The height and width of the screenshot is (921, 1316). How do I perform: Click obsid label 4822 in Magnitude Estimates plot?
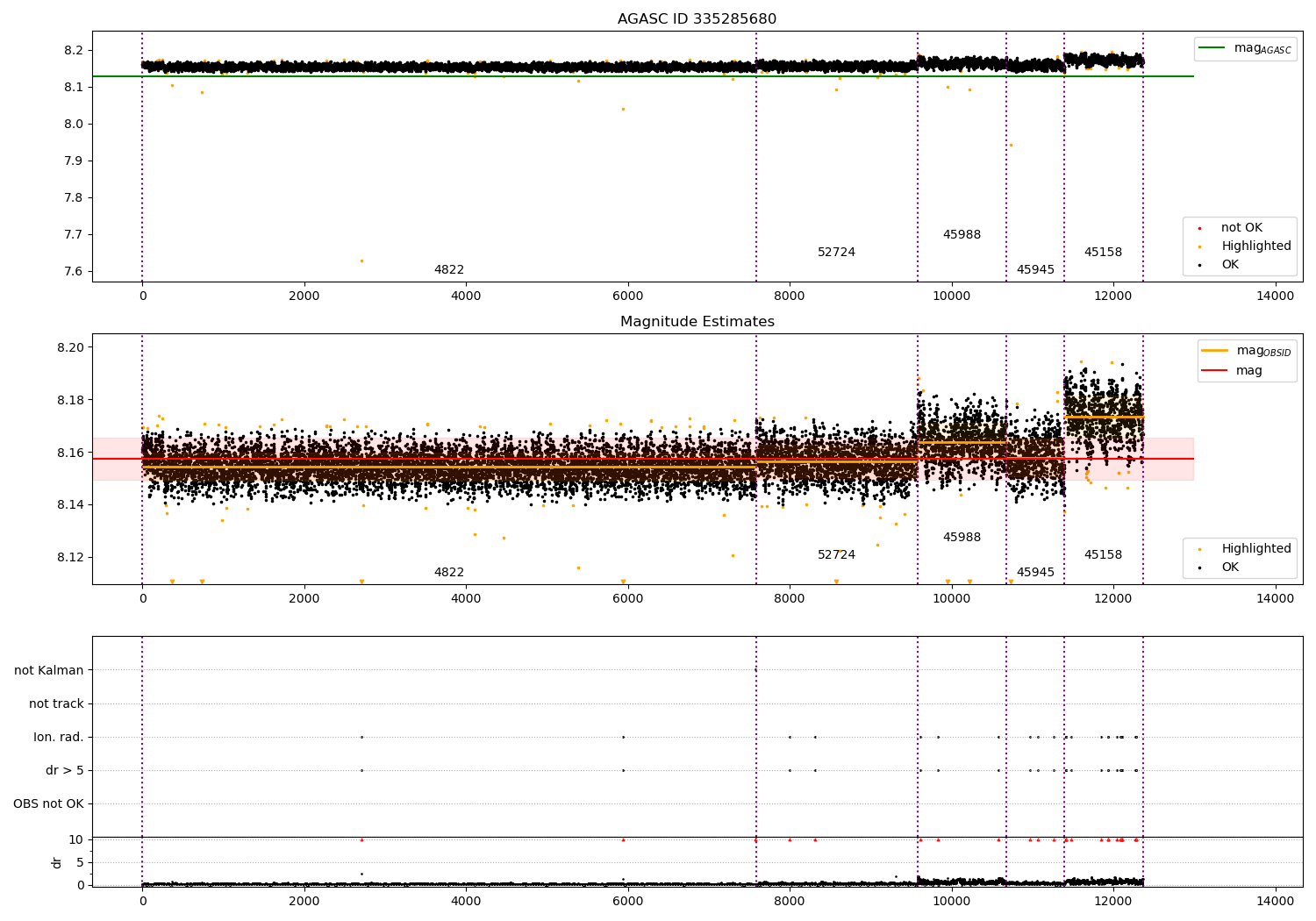[x=448, y=573]
